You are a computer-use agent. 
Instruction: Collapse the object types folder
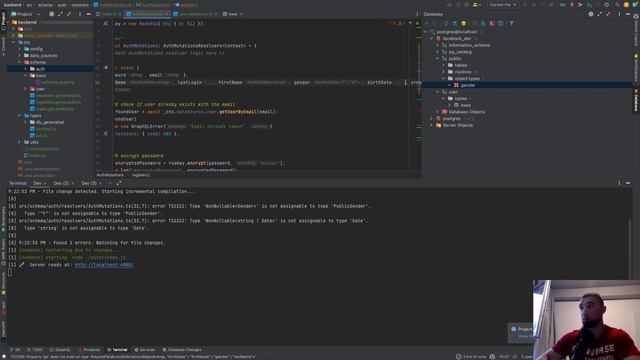click(x=444, y=78)
